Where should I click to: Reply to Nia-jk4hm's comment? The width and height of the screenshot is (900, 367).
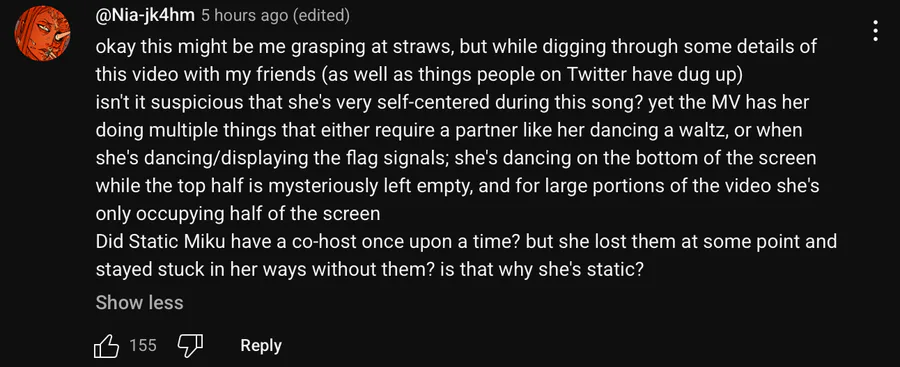pos(261,345)
